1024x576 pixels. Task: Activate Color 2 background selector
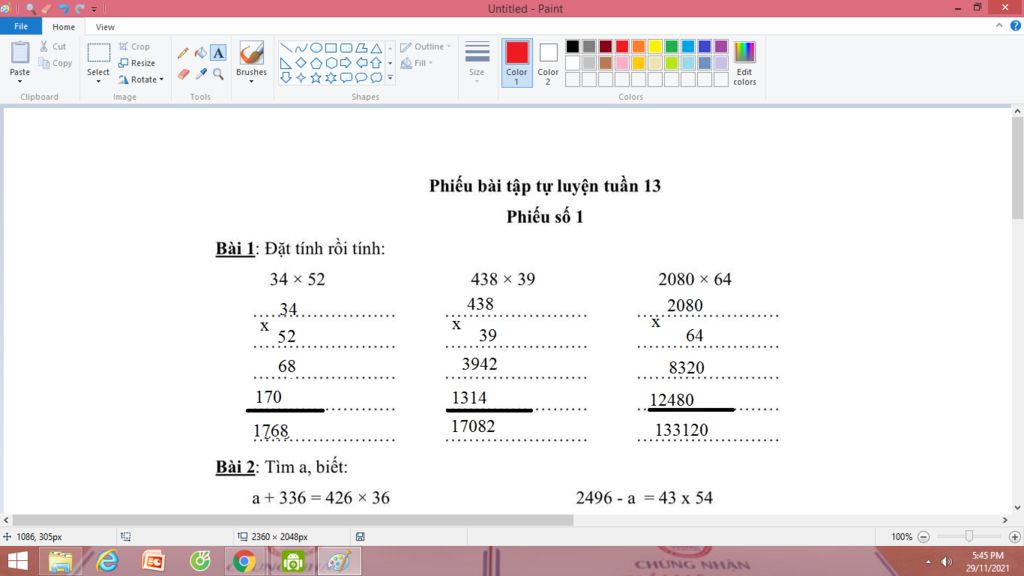pyautogui.click(x=548, y=63)
